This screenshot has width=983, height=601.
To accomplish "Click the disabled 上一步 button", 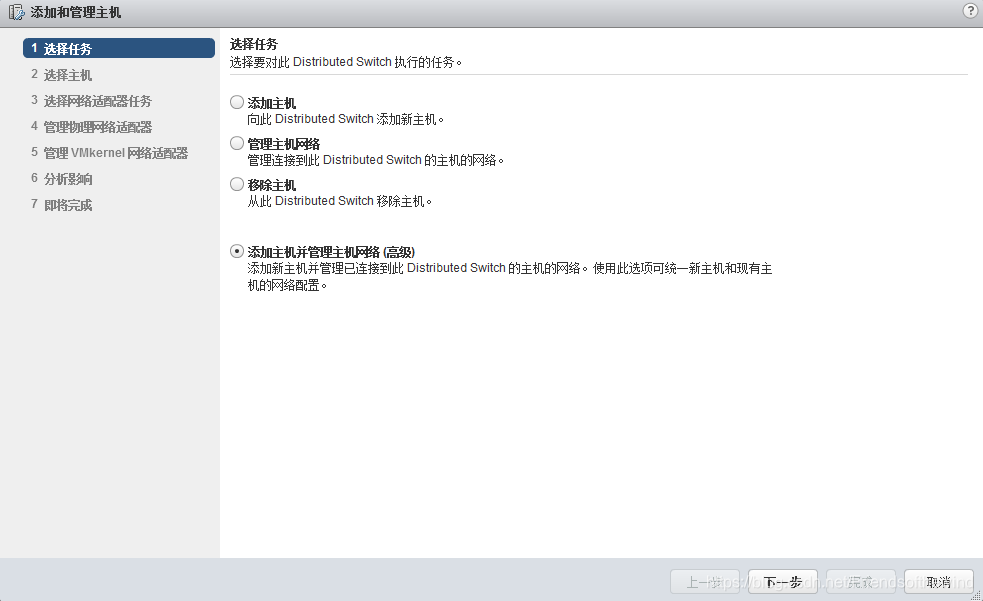I will (705, 582).
